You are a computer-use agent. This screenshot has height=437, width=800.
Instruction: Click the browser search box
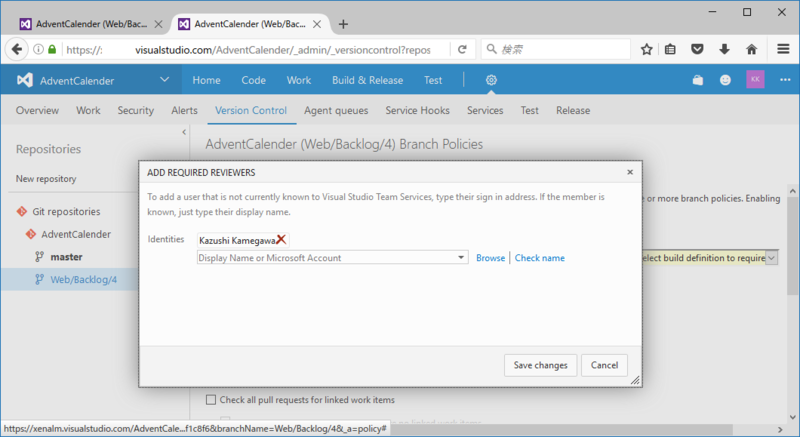556,49
